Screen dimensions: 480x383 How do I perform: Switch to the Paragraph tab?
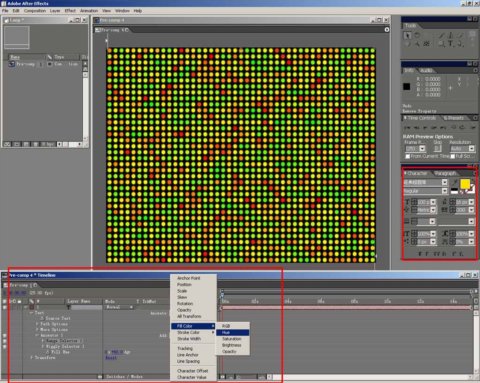point(445,173)
